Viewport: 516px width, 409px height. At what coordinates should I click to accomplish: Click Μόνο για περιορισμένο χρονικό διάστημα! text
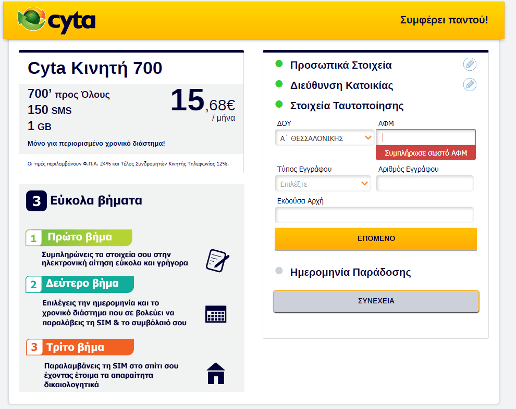click(x=96, y=143)
